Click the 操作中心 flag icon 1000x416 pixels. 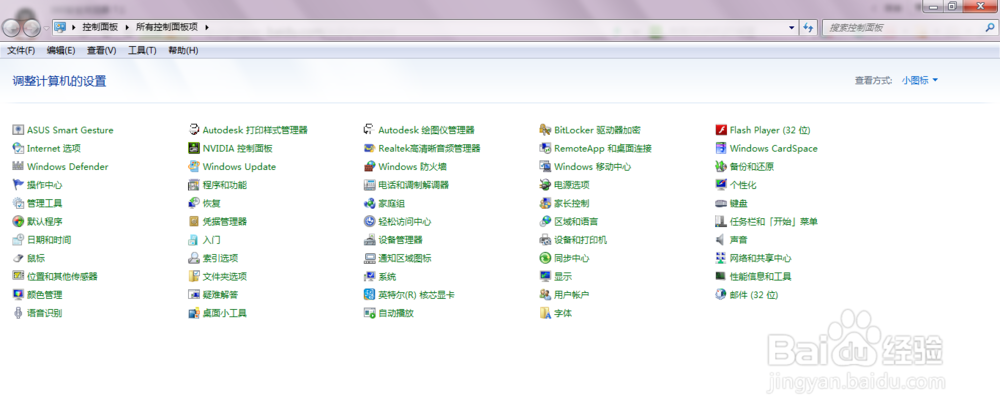[x=18, y=185]
